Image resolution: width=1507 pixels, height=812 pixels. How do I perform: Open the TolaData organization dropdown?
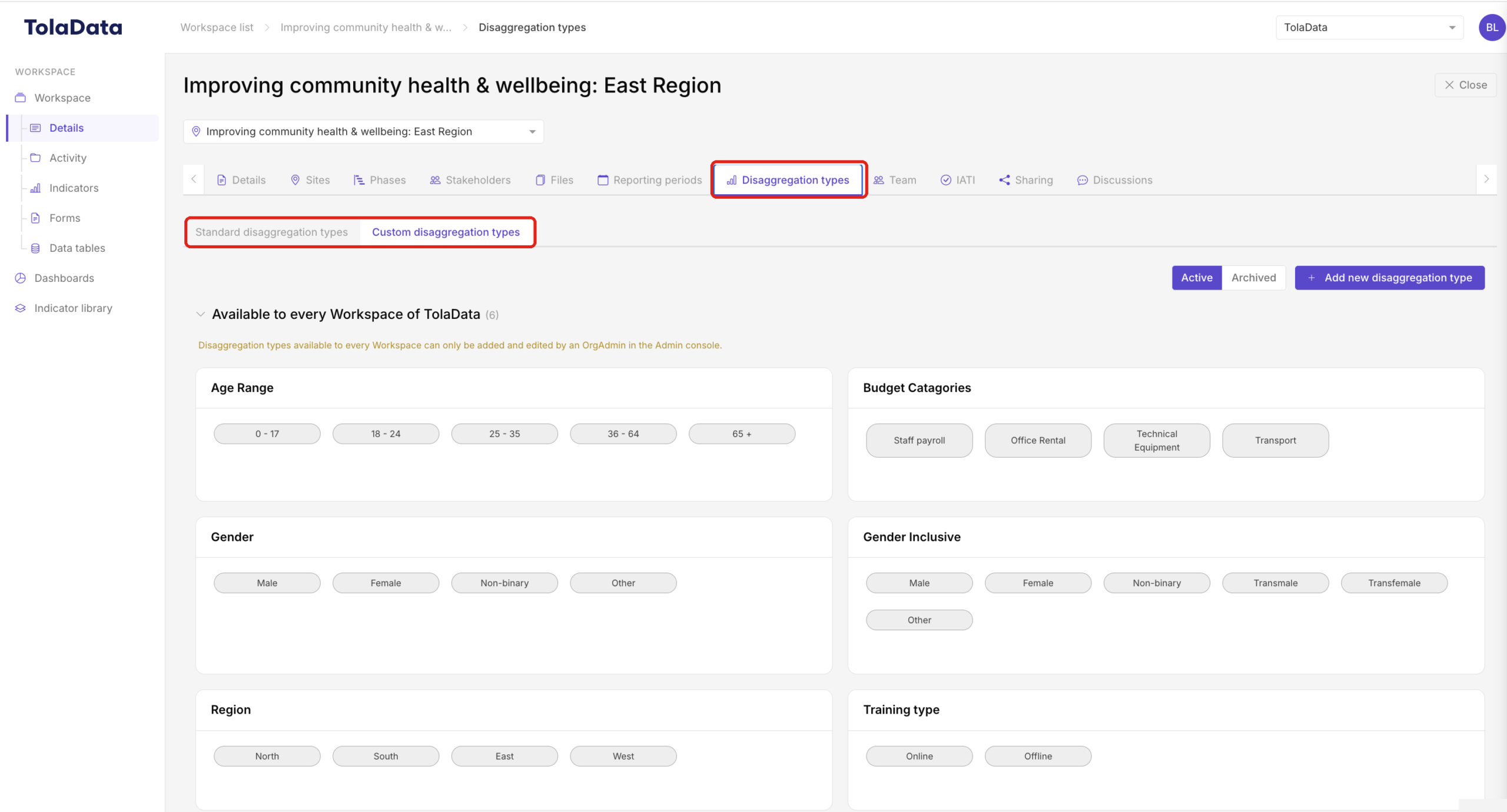1369,27
